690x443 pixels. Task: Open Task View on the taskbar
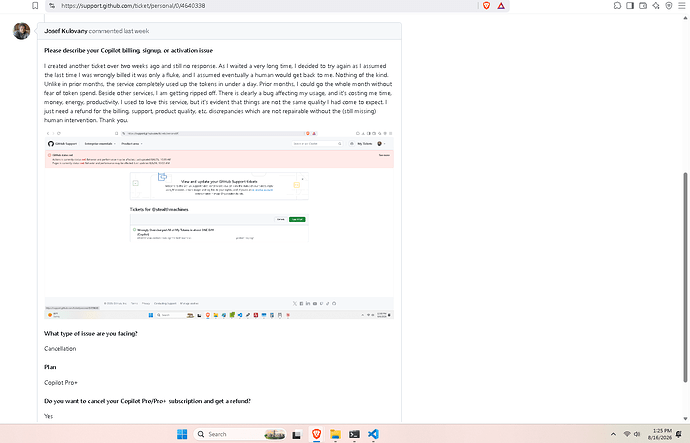click(x=297, y=435)
